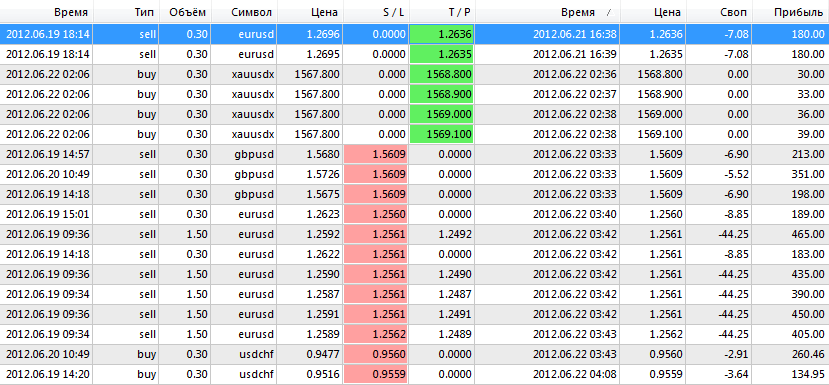
Task: Select the profit value 198.00
Action: tap(808, 195)
